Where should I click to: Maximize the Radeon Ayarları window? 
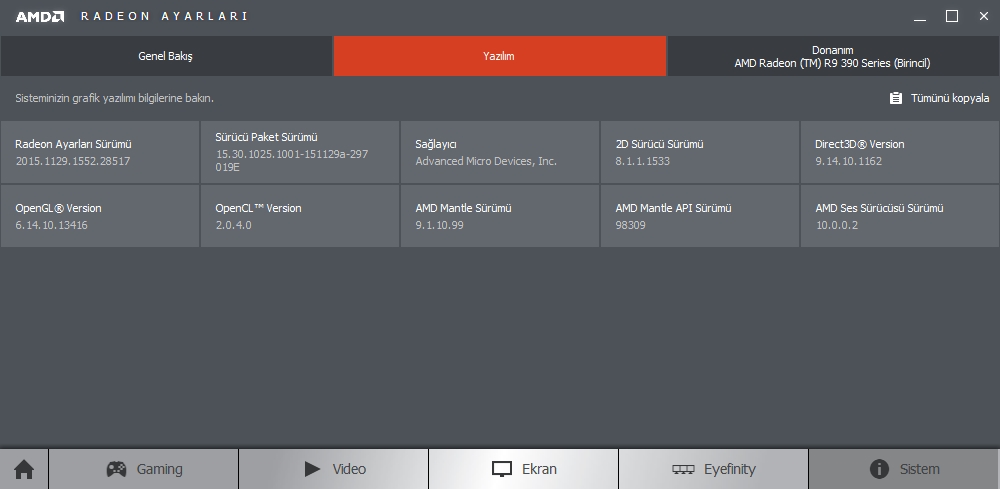pos(952,17)
